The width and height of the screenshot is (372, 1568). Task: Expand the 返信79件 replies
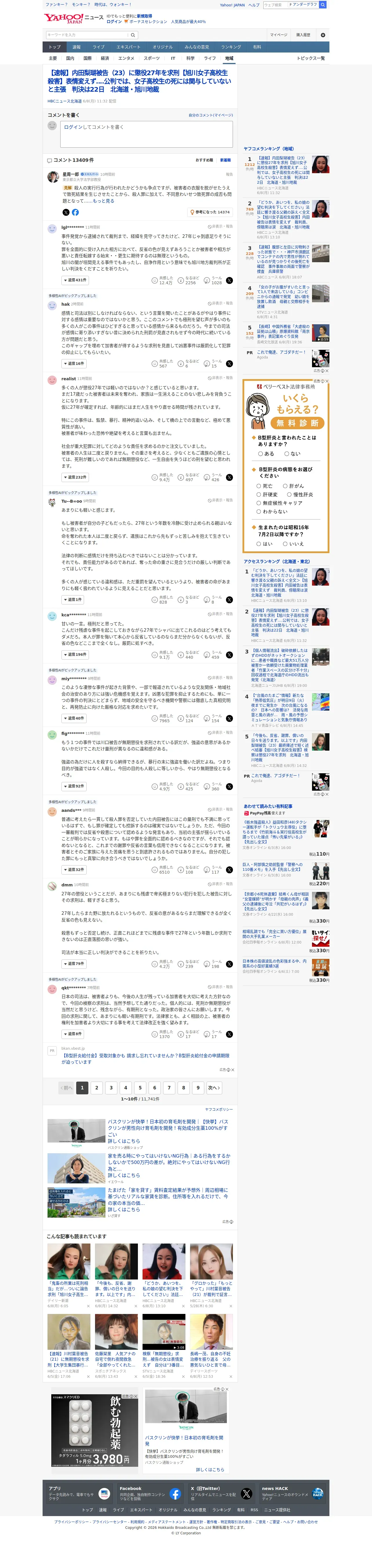[x=74, y=964]
